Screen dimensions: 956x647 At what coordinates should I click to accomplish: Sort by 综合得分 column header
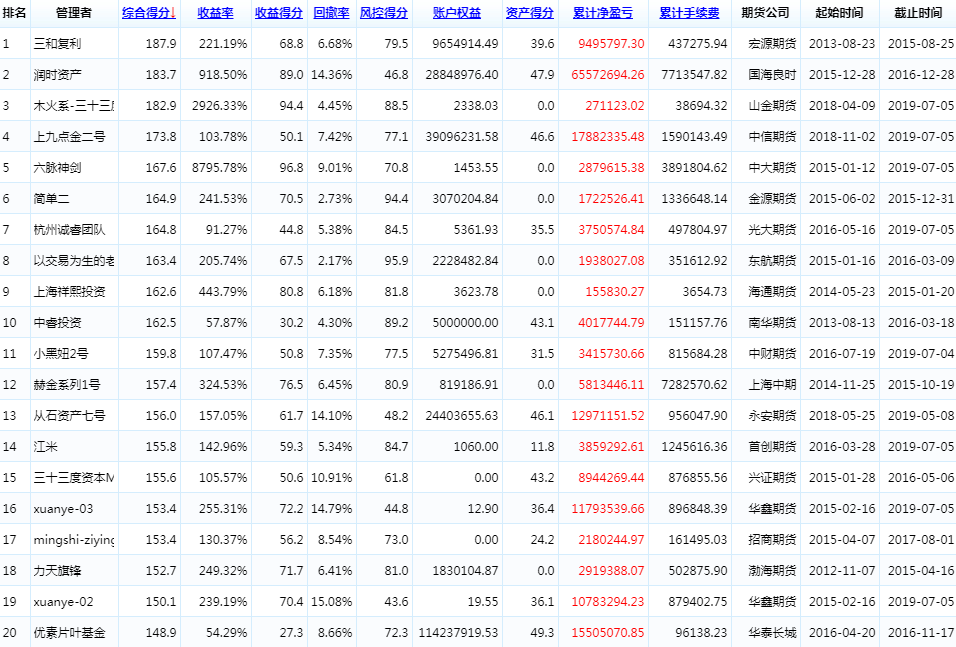coord(149,13)
